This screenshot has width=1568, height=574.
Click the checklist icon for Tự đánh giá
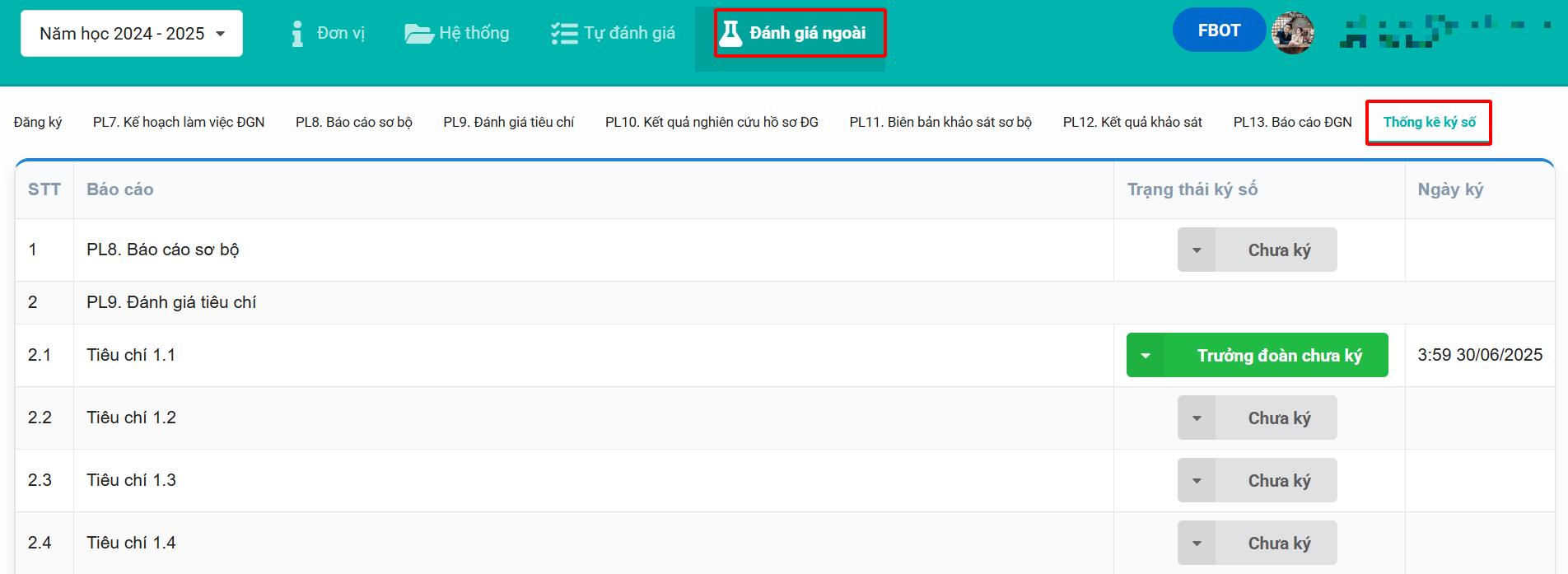coord(564,34)
